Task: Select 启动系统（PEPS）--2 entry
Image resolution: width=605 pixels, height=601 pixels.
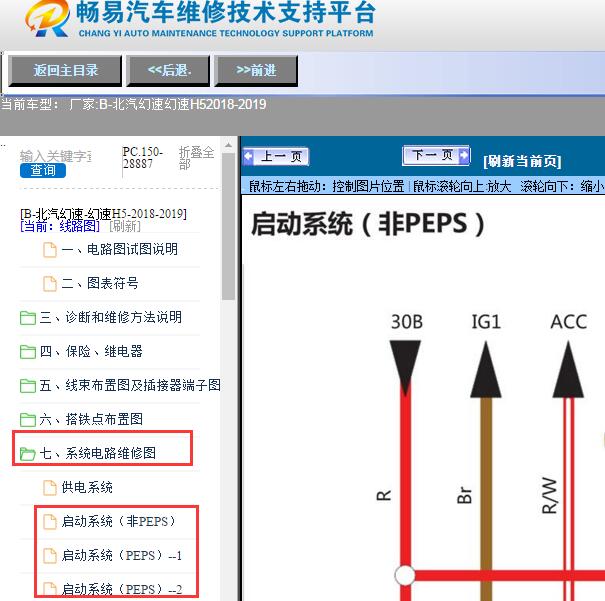Action: [x=122, y=589]
